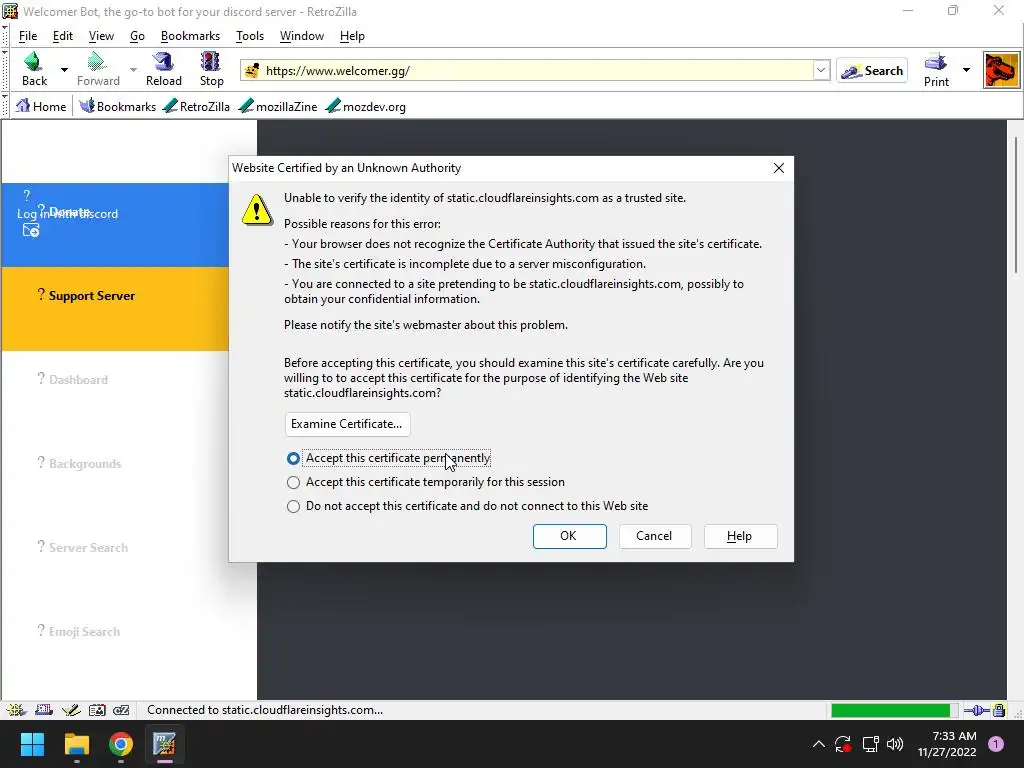Select Accept this certificate permanently

[x=389, y=458]
